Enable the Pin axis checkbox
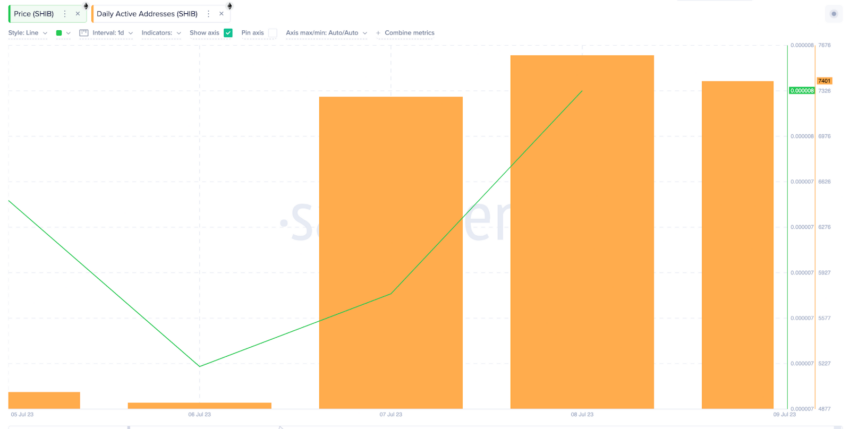850x429 pixels. click(273, 33)
